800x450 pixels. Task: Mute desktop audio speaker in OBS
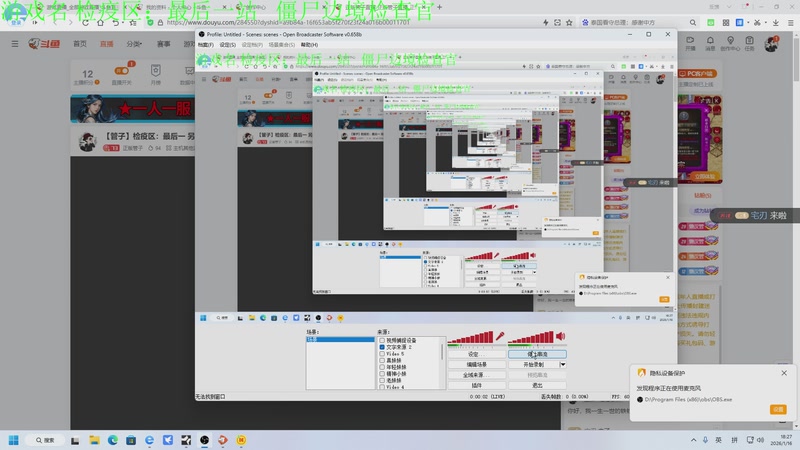coord(561,336)
